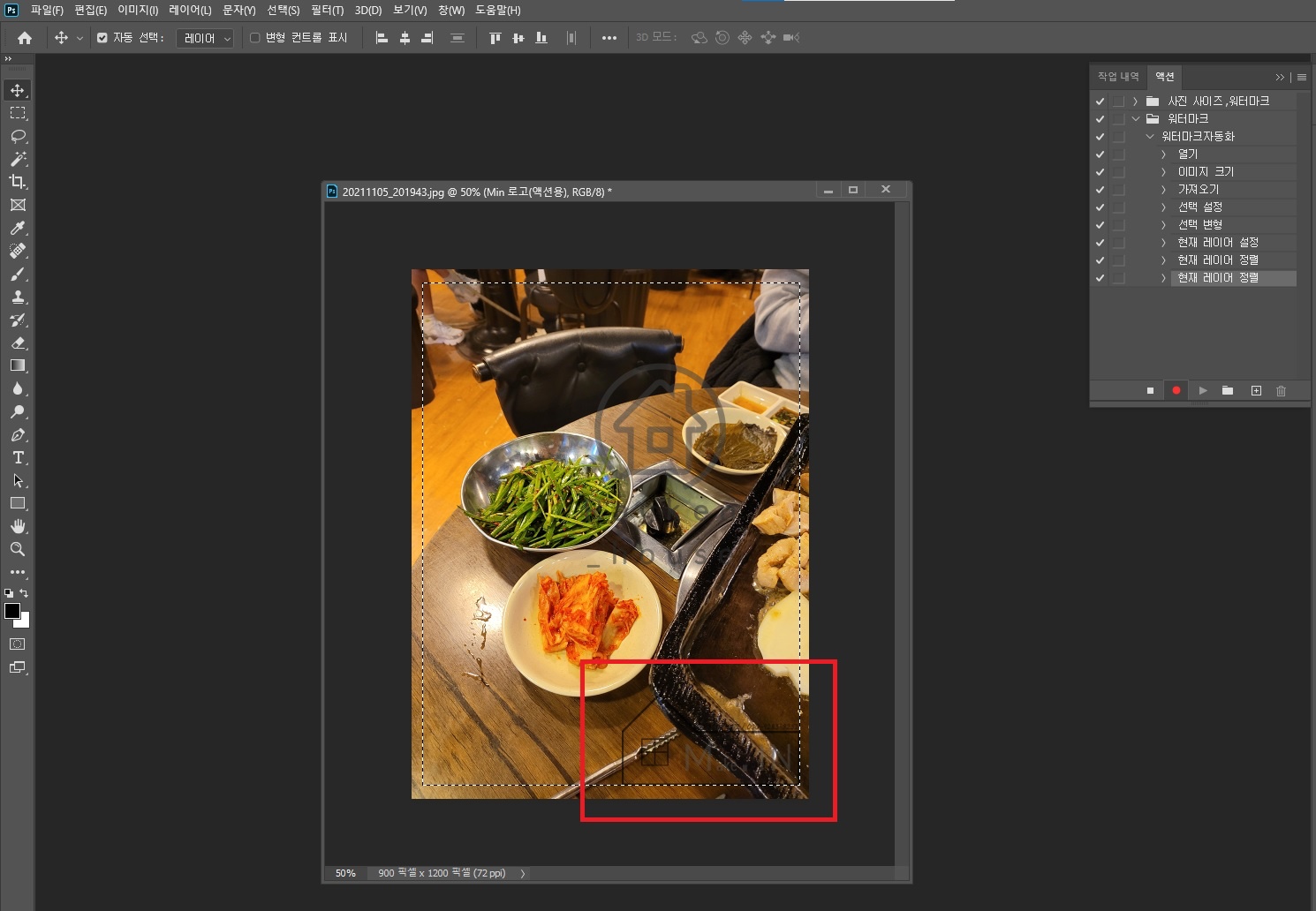Toggle checkmark for 선택 설정 step
The image size is (1316, 911).
point(1100,207)
